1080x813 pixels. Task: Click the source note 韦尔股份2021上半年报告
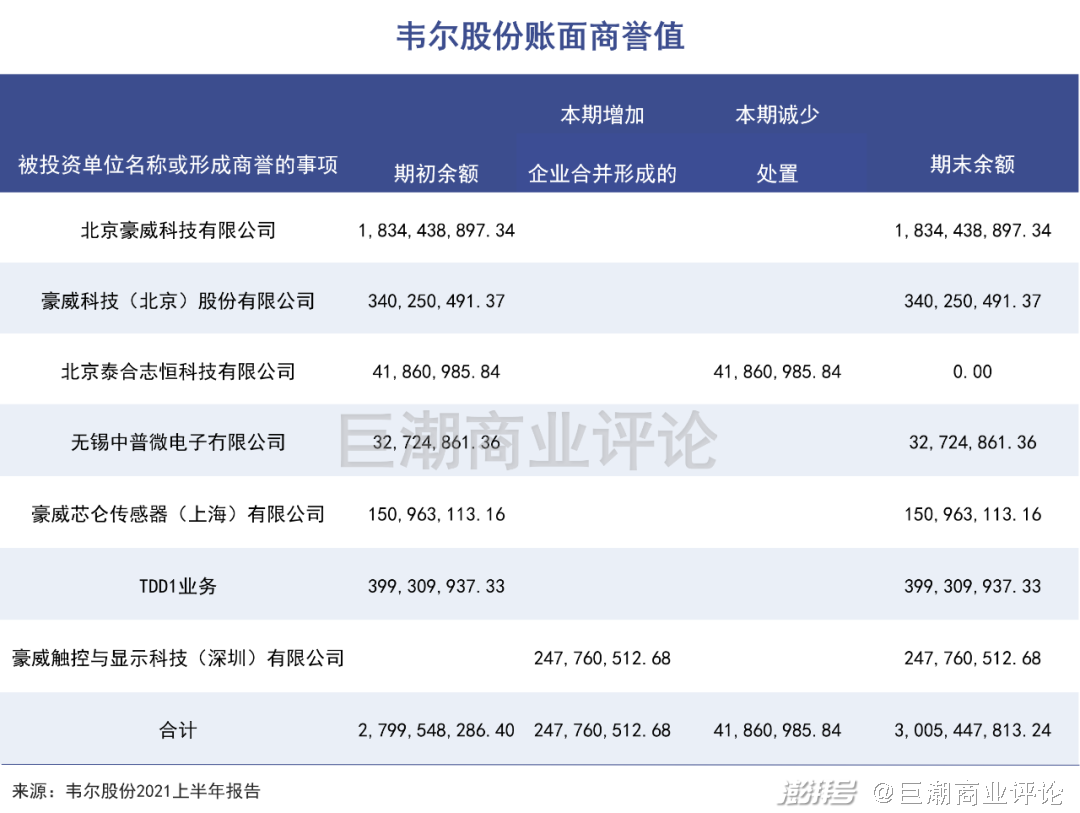point(163,791)
